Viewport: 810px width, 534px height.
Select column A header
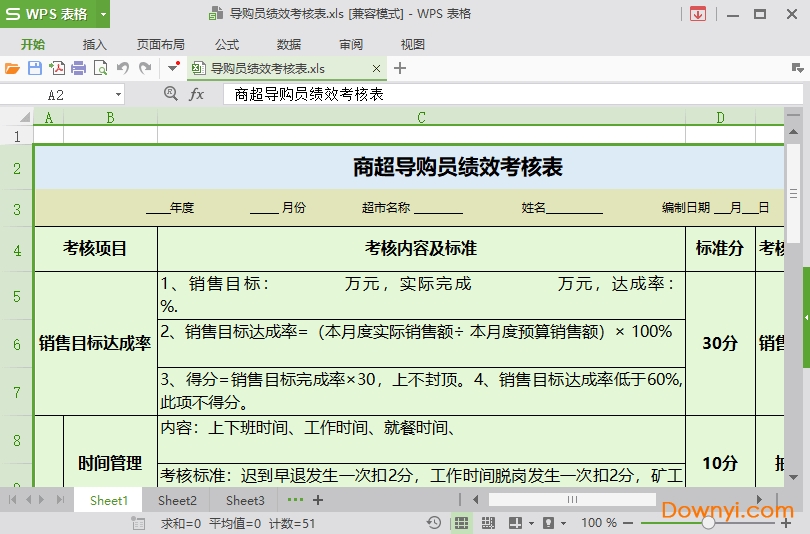49,118
